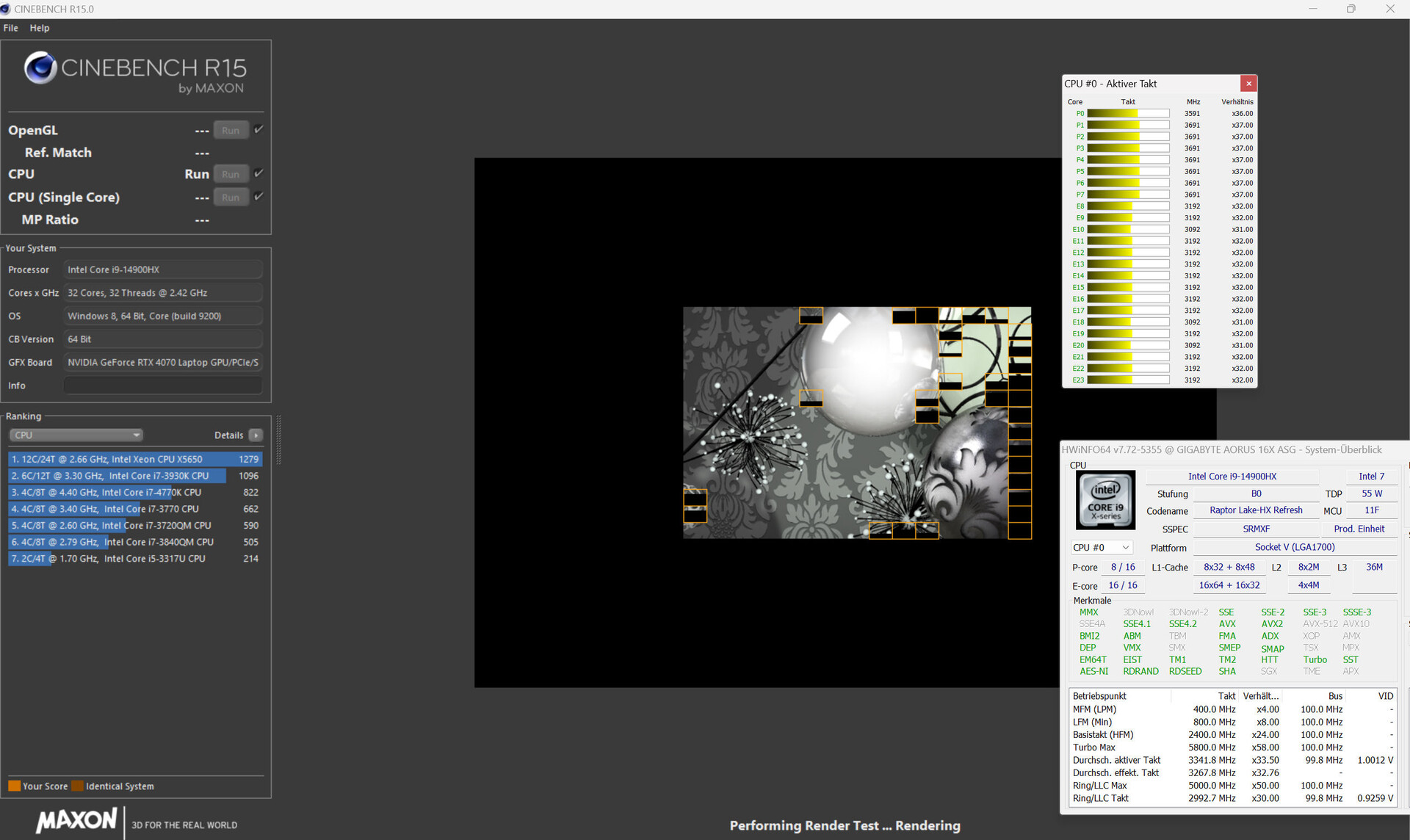Click the panel splitter handle beside Ranking

[x=278, y=440]
